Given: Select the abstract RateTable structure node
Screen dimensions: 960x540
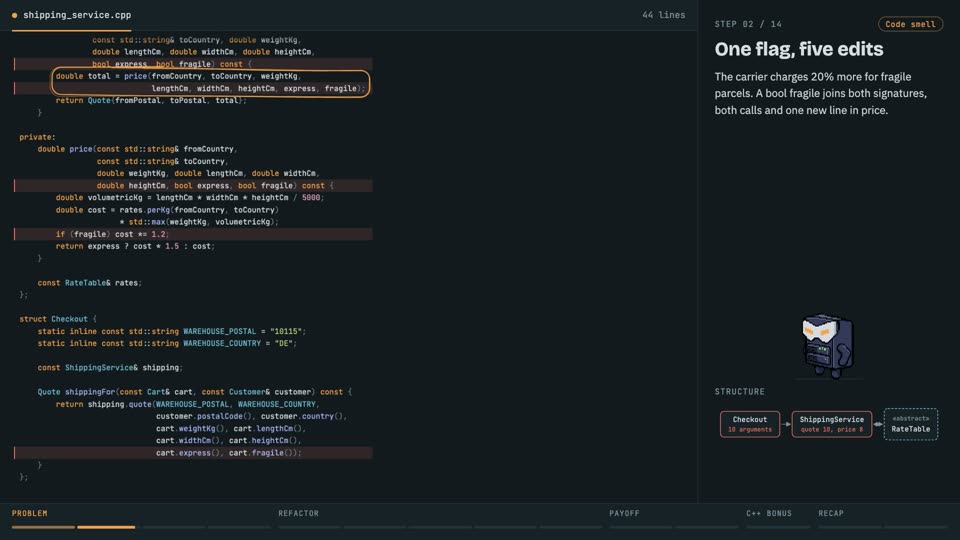Looking at the screenshot, I should coord(910,424).
